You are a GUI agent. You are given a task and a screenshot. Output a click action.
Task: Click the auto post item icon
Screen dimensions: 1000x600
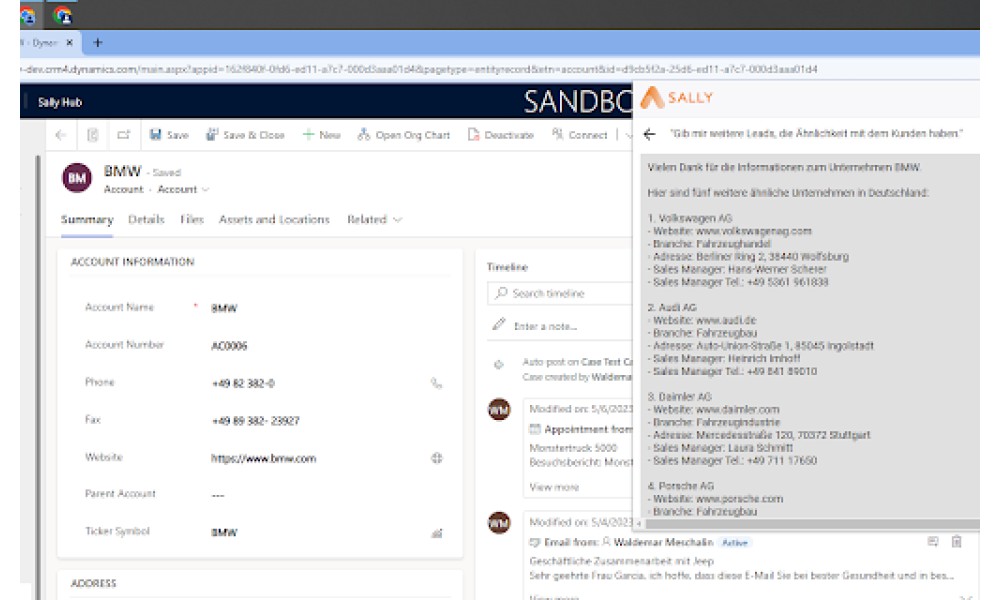(x=499, y=365)
